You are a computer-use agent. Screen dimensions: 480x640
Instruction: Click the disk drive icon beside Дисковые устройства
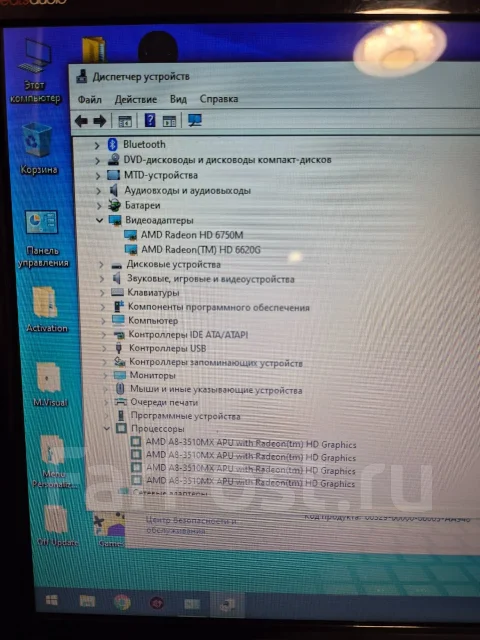117,266
